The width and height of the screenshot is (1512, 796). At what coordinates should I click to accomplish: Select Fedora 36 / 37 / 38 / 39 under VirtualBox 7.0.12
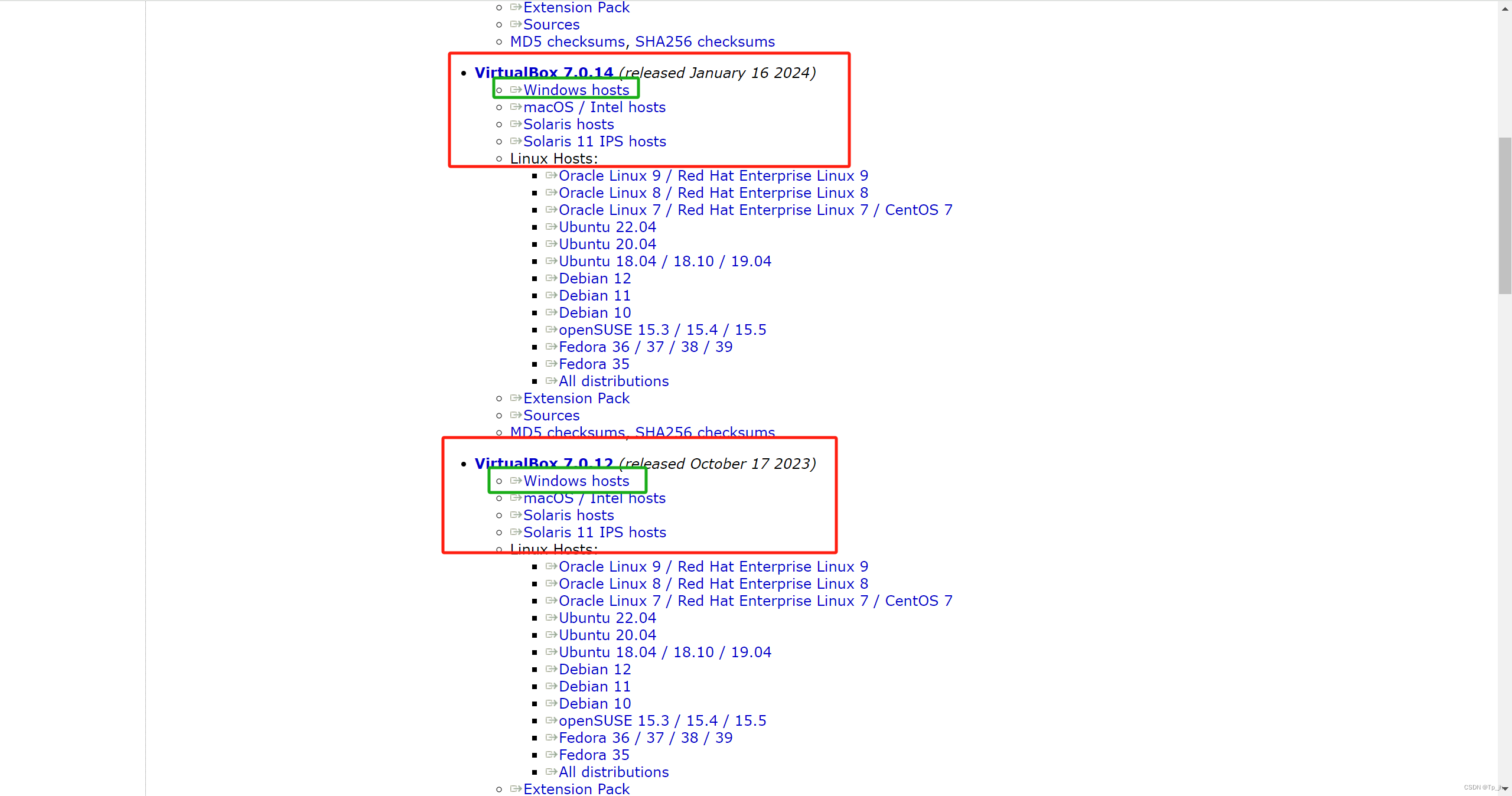click(645, 737)
